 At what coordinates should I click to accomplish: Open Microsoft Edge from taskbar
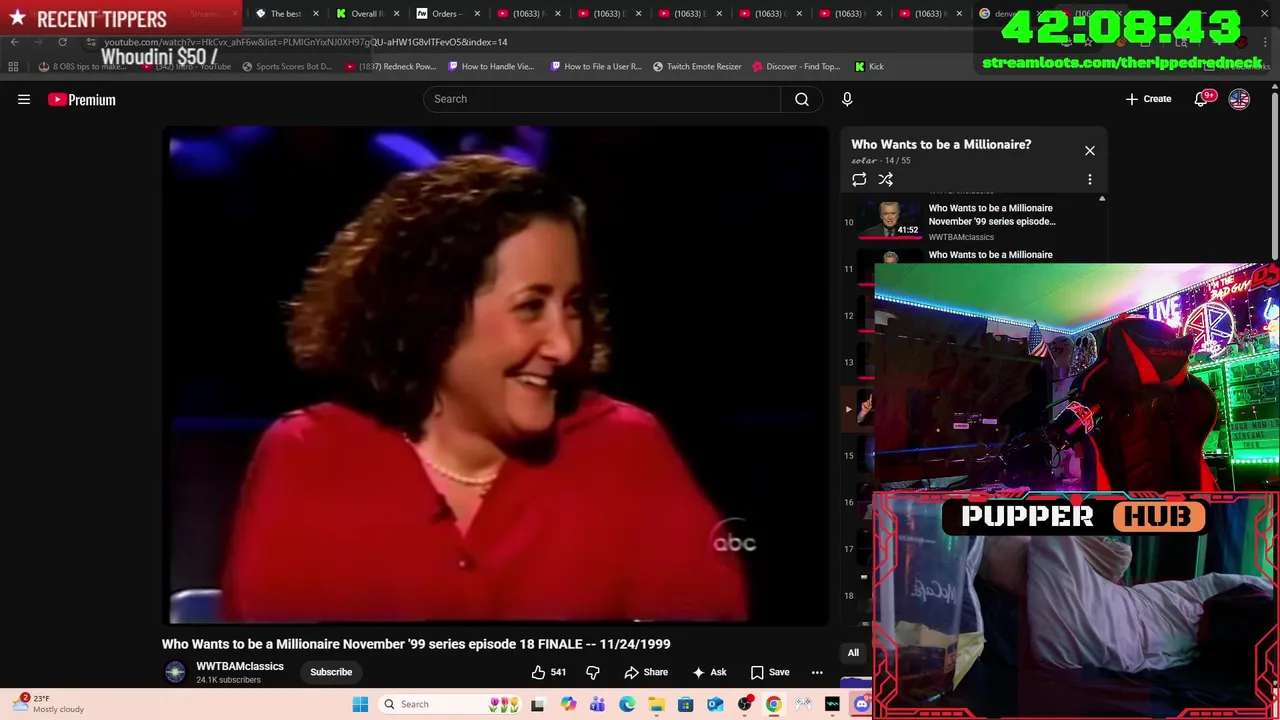[627, 704]
